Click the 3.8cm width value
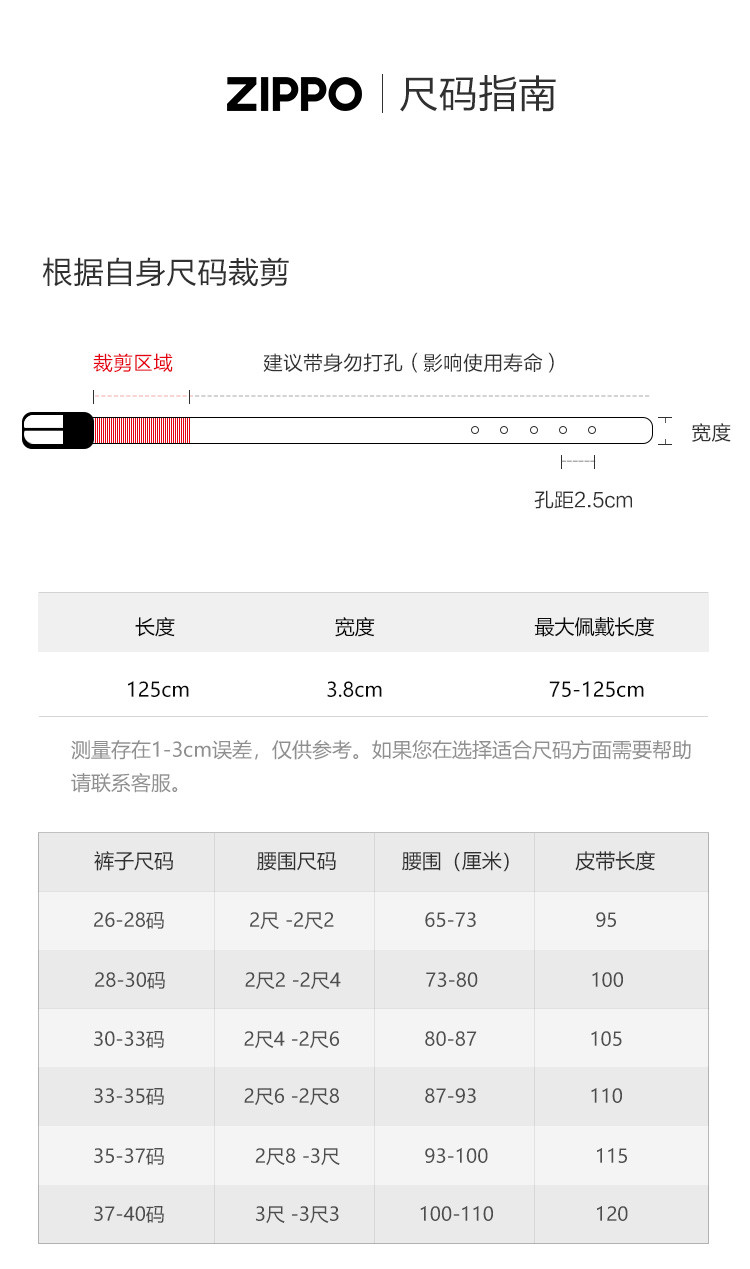Screen dimensions: 750x1269 tap(354, 690)
